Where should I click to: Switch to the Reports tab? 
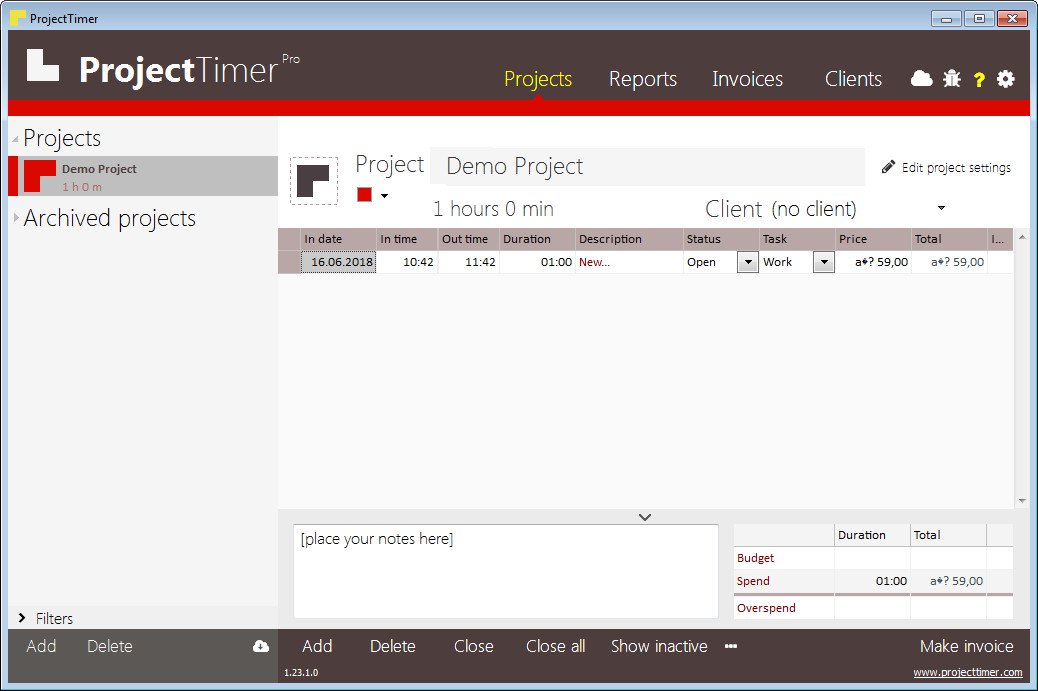[643, 79]
